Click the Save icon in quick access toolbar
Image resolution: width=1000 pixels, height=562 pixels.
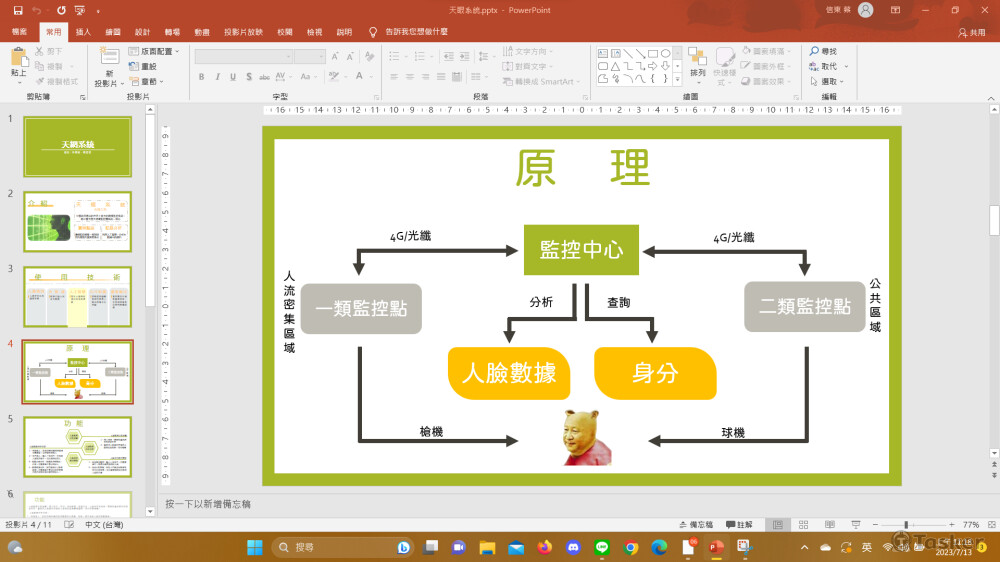point(18,10)
